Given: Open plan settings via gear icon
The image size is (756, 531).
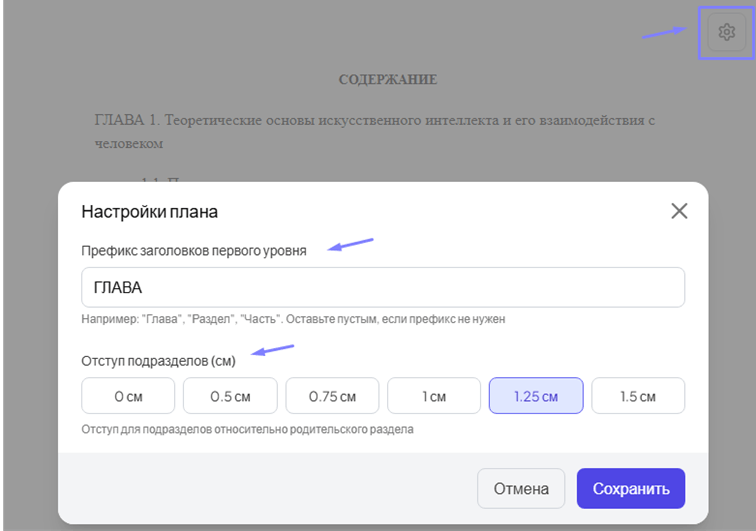Looking at the screenshot, I should click(x=727, y=33).
